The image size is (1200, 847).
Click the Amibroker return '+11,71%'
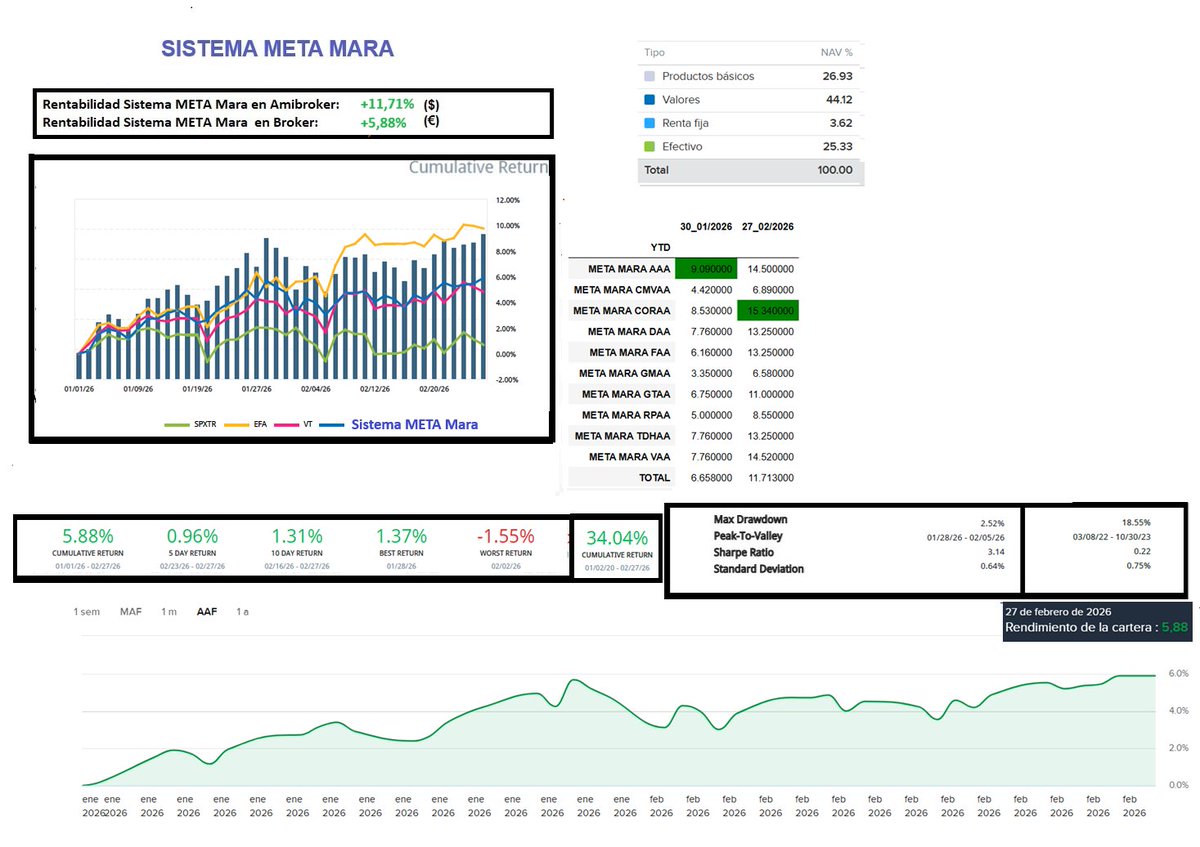[385, 103]
